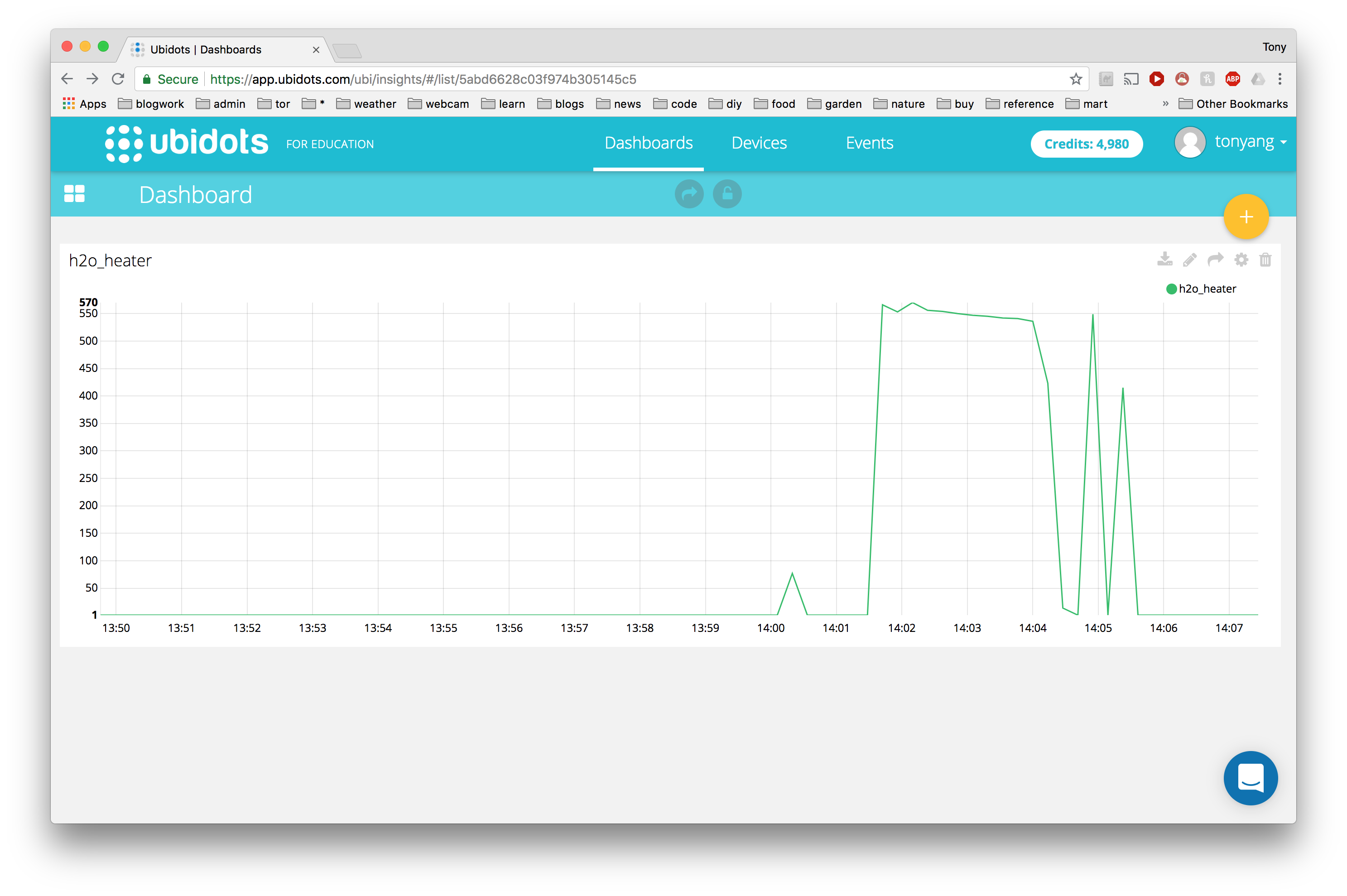Open the widget settings gear icon

click(1241, 260)
